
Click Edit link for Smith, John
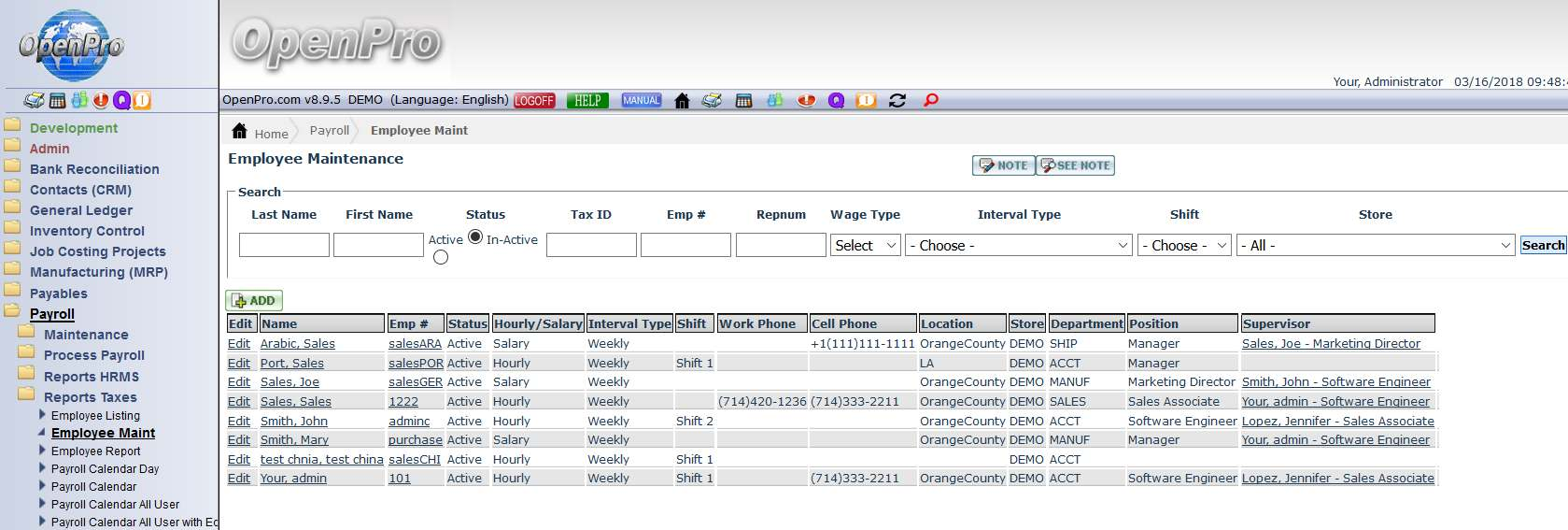(x=239, y=421)
